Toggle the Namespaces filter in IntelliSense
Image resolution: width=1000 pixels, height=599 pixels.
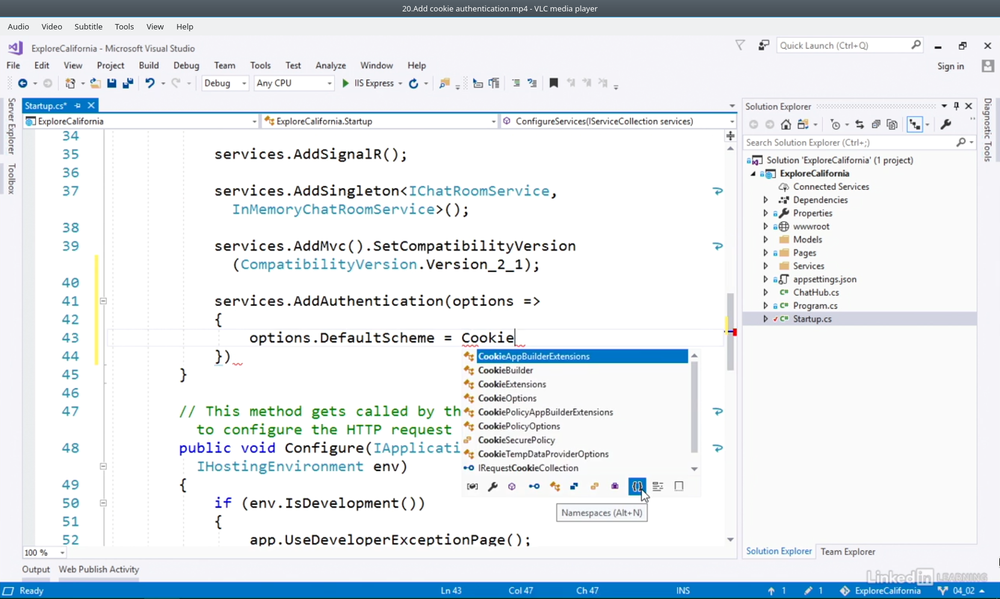637,486
